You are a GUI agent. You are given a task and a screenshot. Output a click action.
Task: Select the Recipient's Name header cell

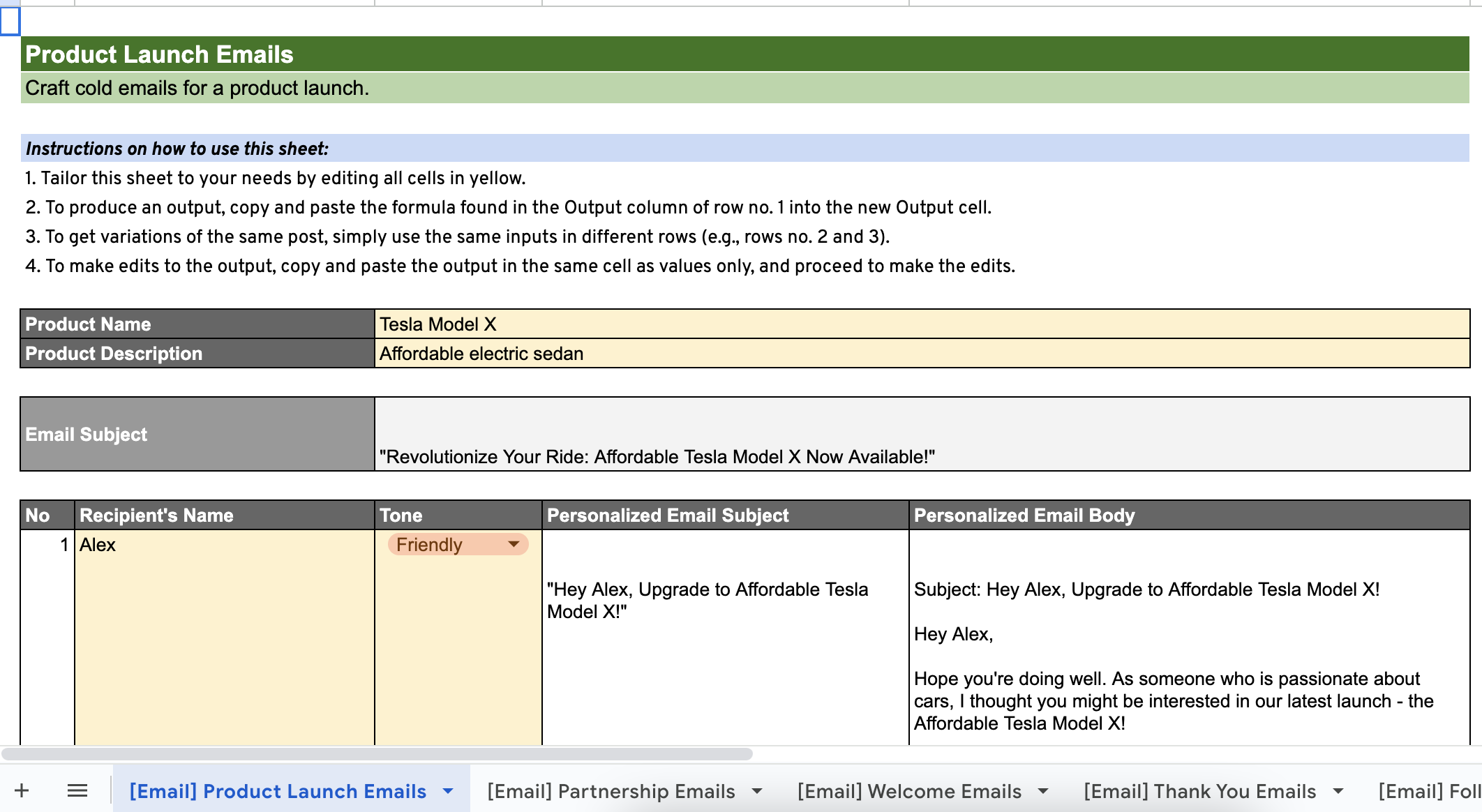pos(224,515)
